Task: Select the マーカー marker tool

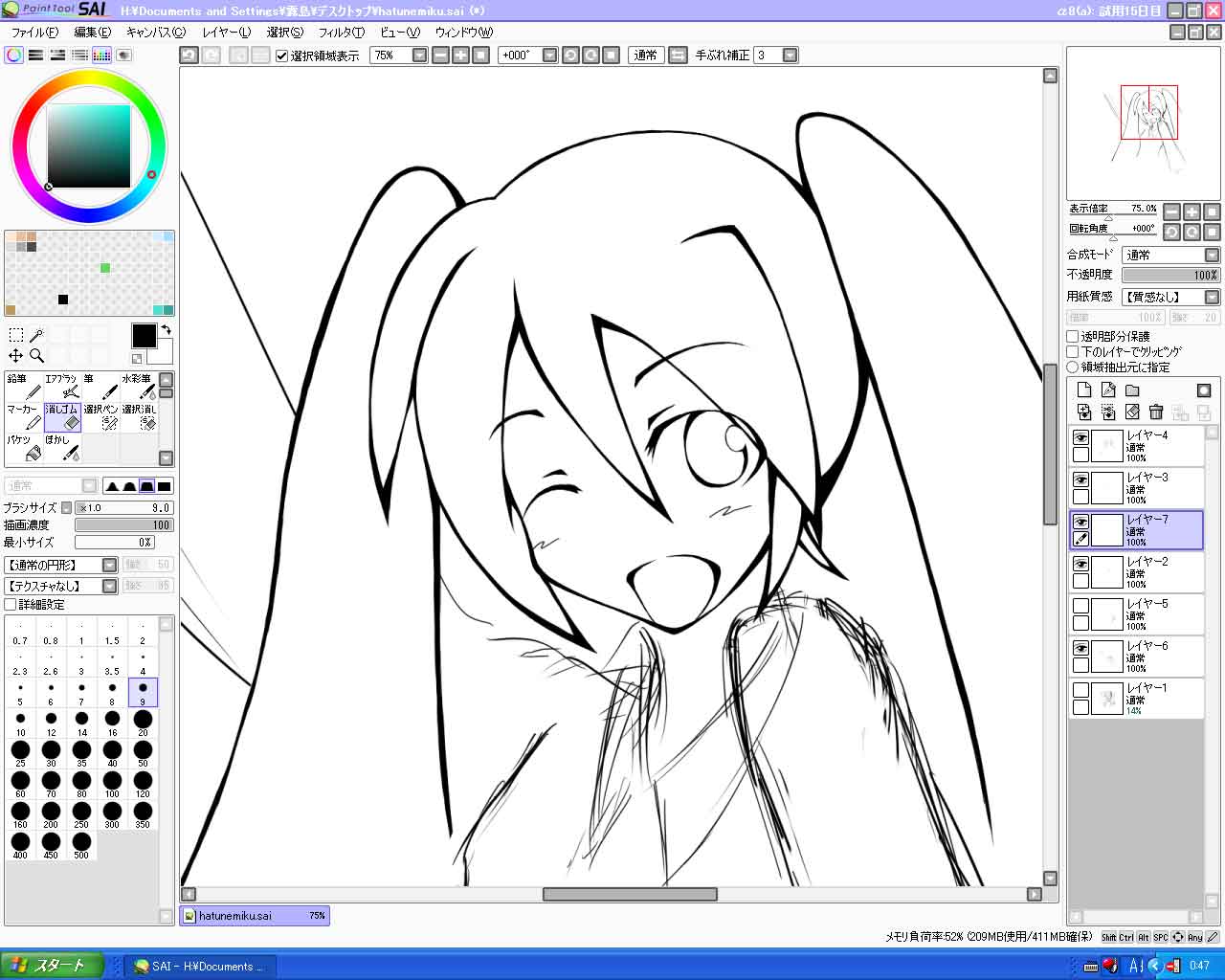Action: [x=24, y=417]
